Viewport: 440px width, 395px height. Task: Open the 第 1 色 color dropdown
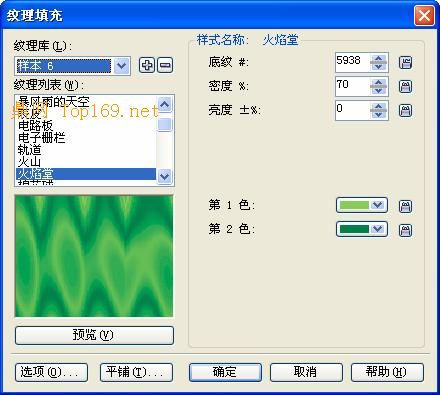362,205
